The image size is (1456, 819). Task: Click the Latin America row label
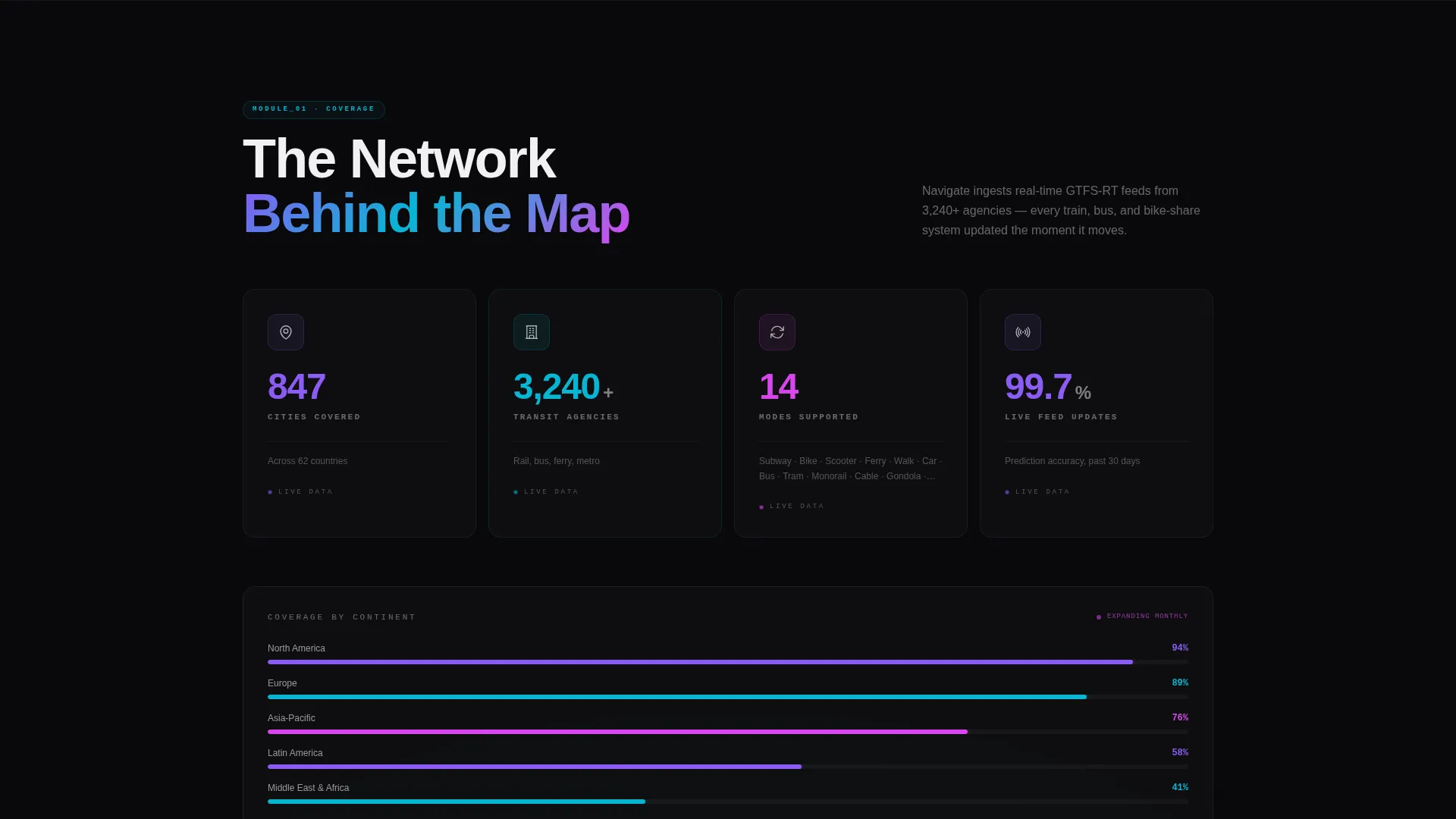[295, 753]
